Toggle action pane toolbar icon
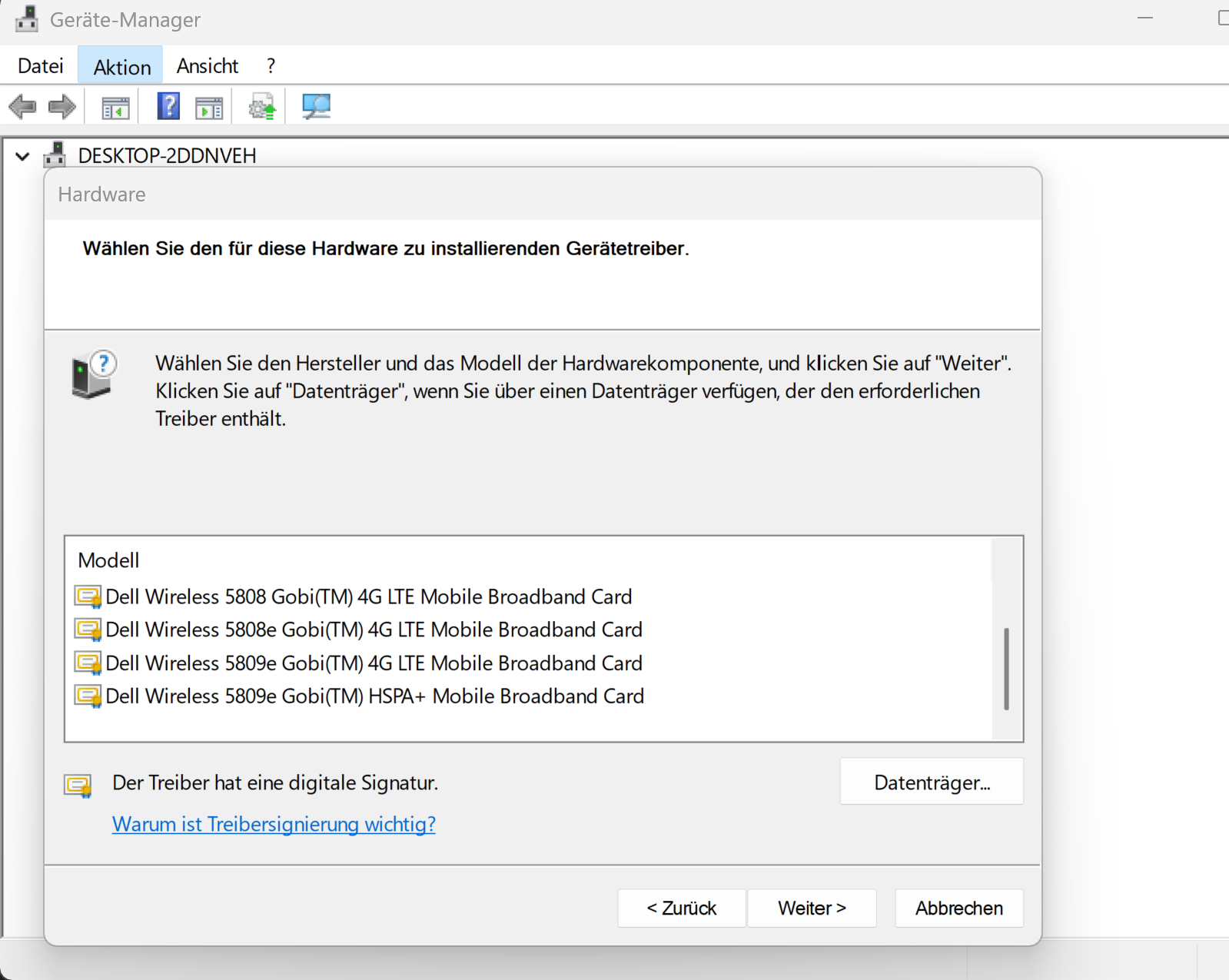Image resolution: width=1229 pixels, height=980 pixels. click(209, 108)
